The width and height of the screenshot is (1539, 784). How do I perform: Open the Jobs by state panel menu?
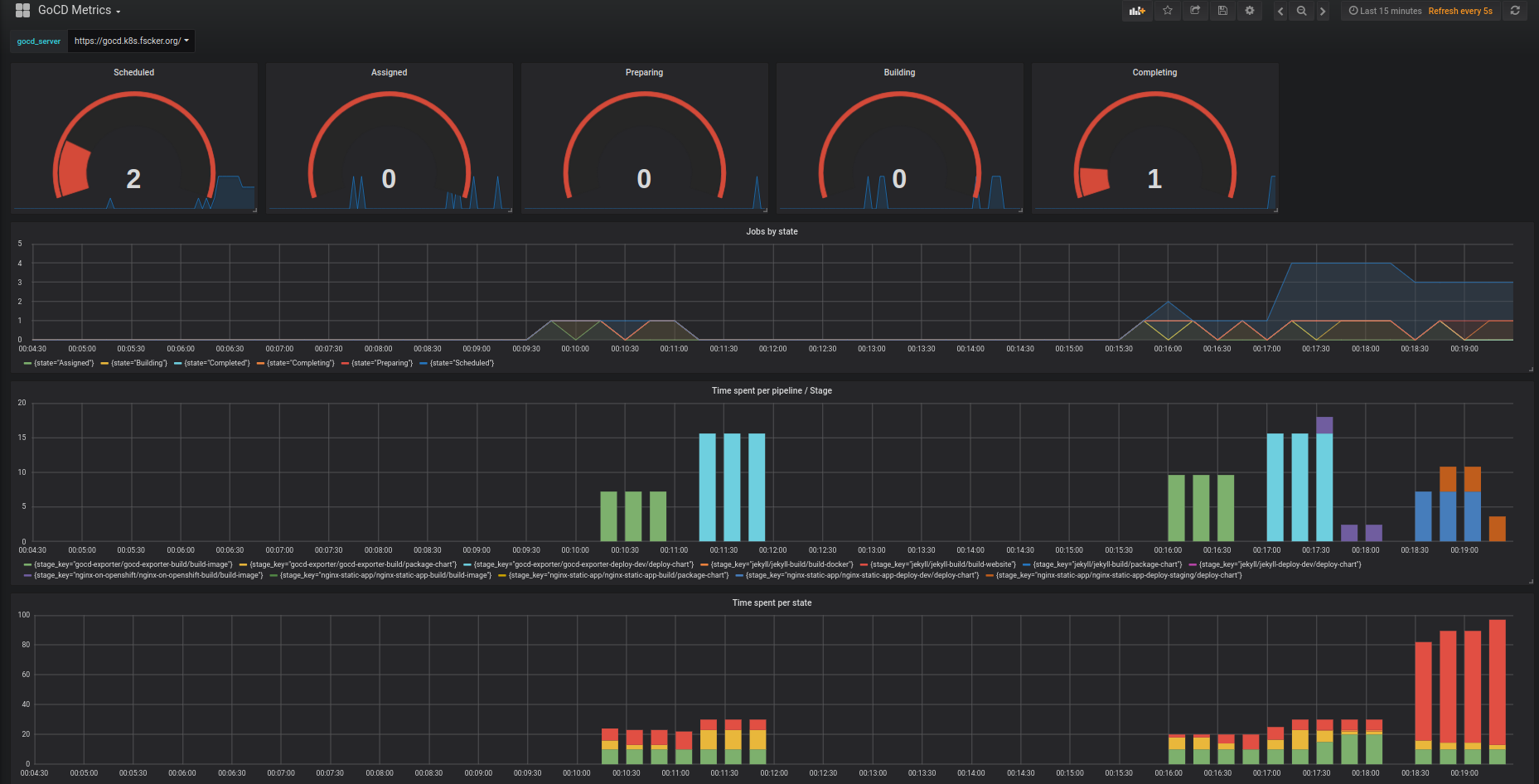coord(772,231)
